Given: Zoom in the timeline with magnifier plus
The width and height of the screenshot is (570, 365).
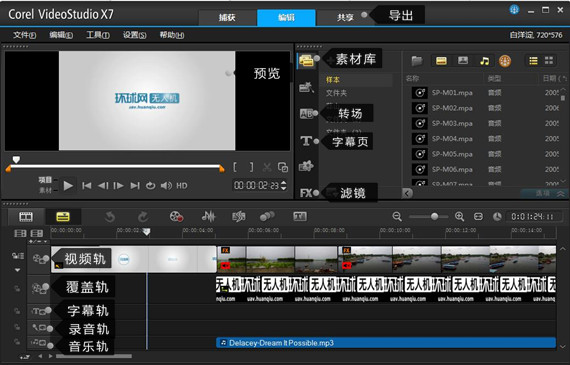Looking at the screenshot, I should (459, 217).
